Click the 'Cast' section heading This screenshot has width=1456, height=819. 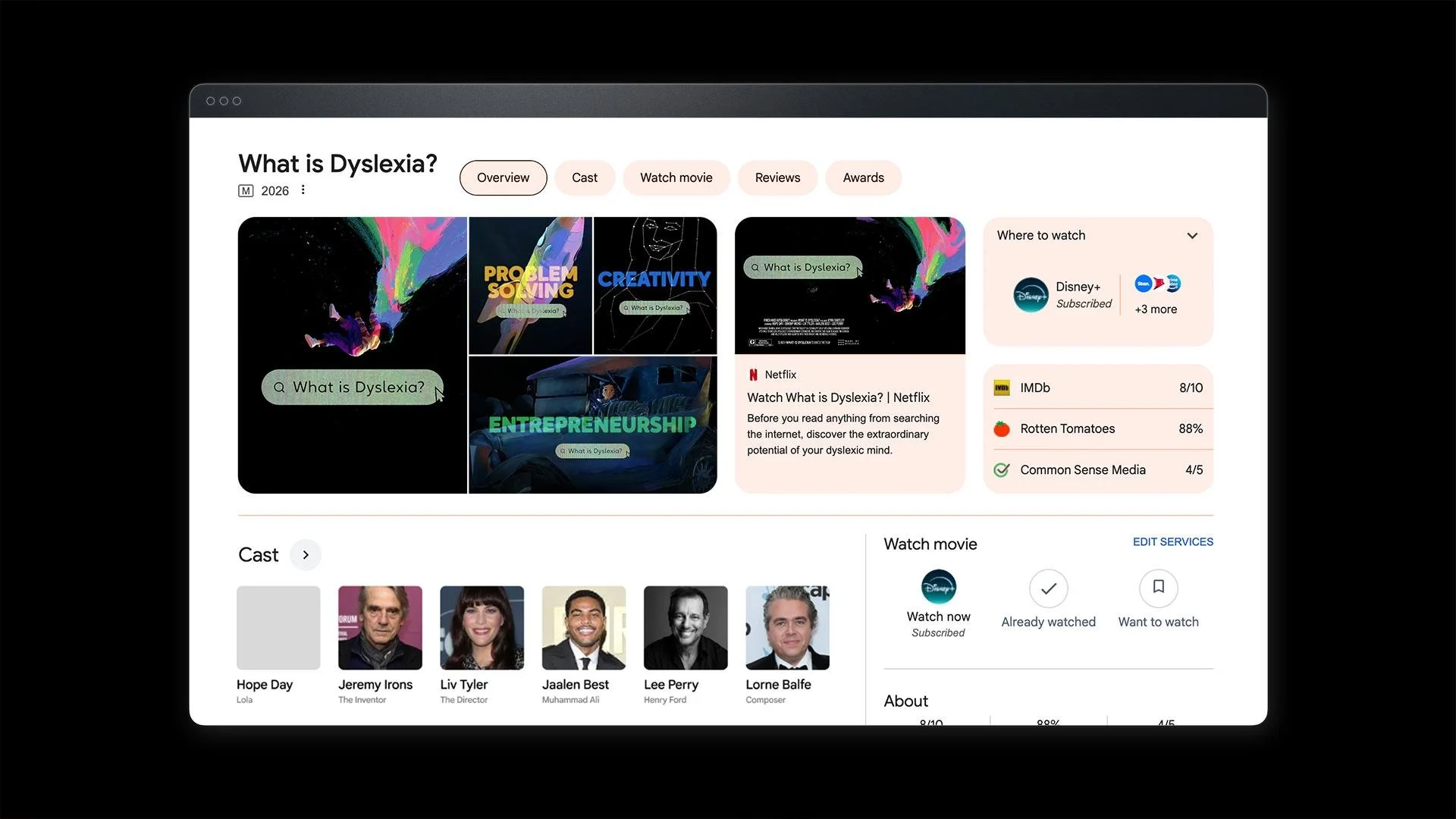click(259, 555)
